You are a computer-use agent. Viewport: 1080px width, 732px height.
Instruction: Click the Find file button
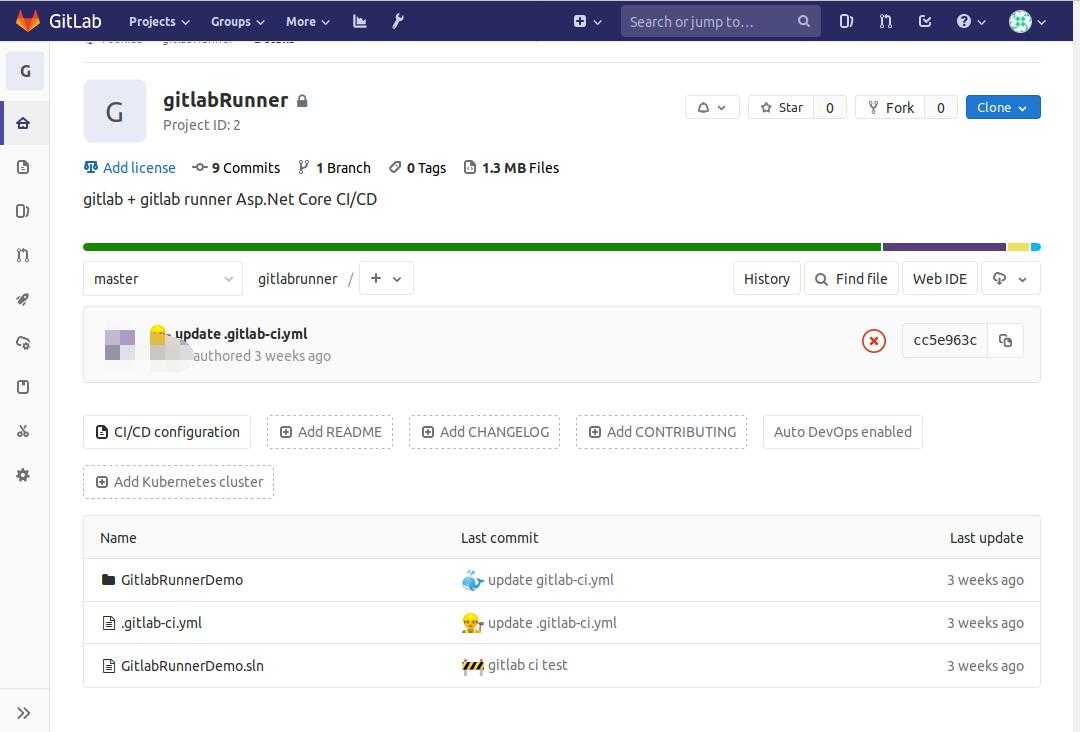pos(851,279)
